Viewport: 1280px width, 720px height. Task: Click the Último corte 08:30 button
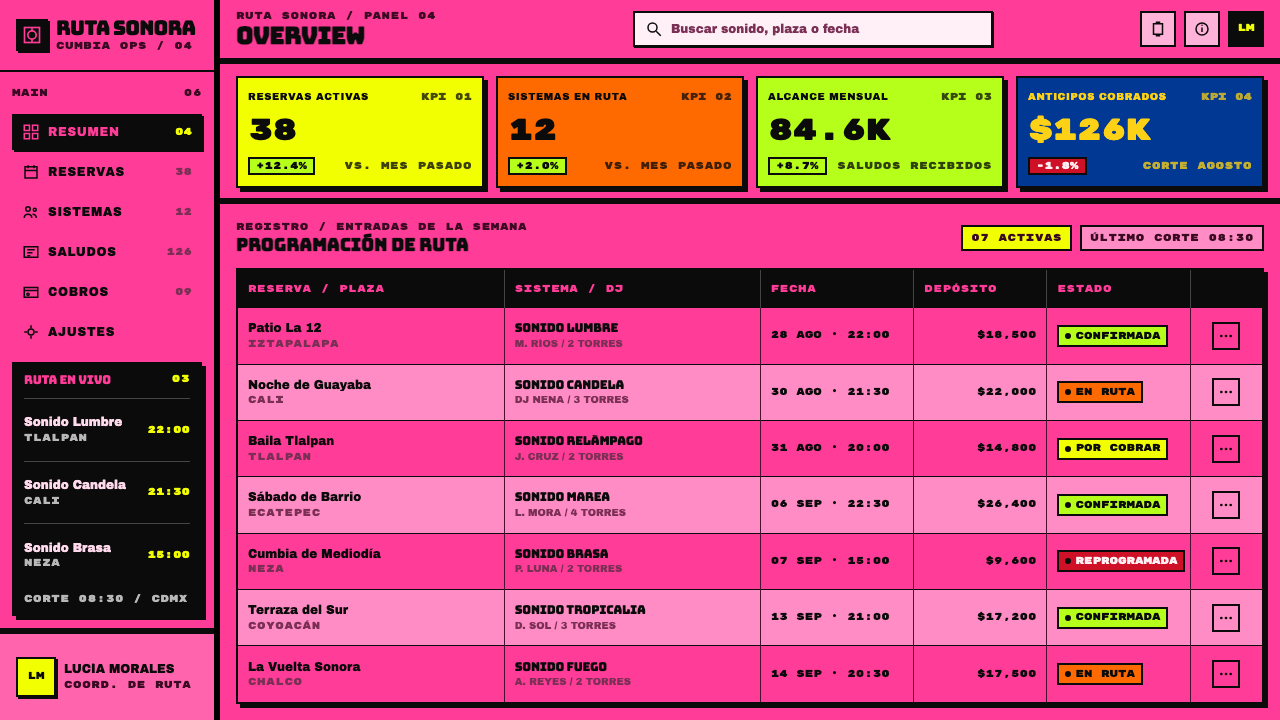pyautogui.click(x=1172, y=238)
